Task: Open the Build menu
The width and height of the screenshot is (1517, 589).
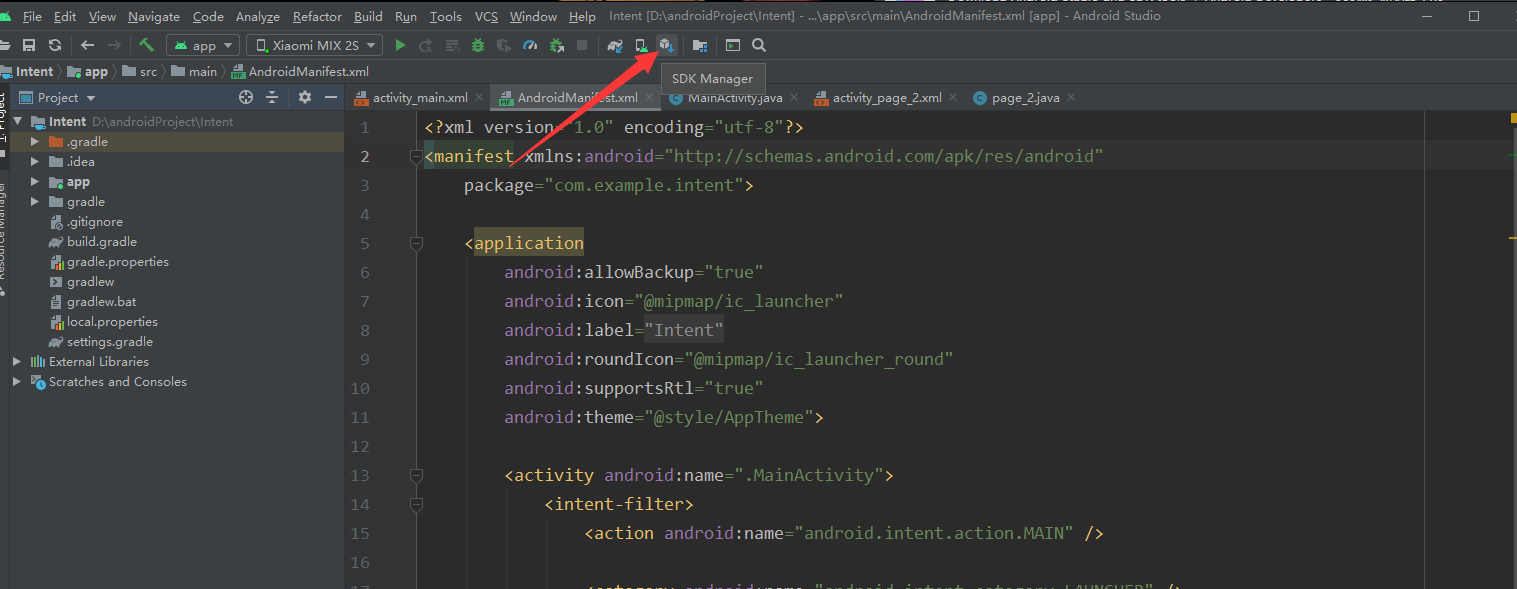Action: [368, 16]
